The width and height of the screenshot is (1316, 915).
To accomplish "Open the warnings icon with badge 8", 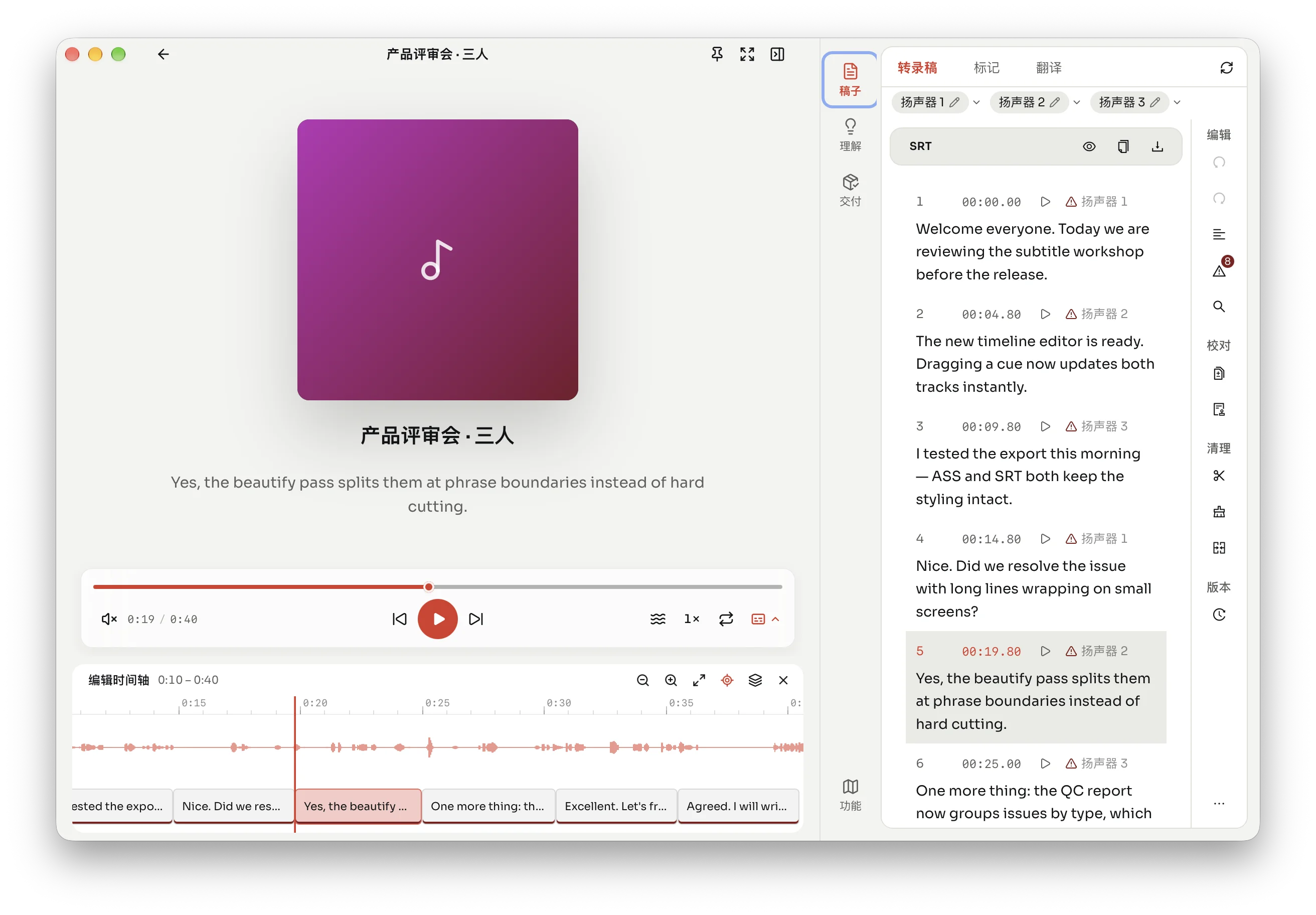I will (1219, 270).
